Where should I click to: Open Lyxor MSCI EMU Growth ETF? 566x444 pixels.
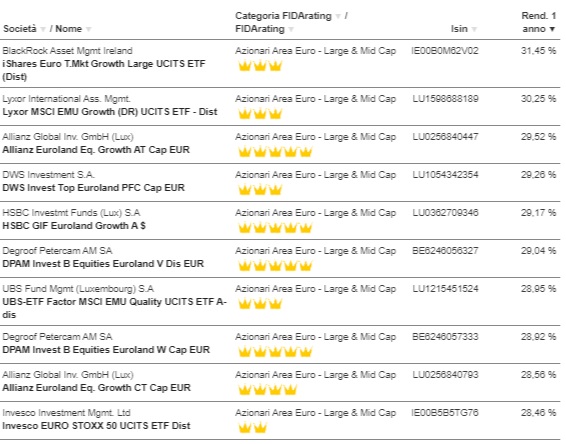pos(110,112)
